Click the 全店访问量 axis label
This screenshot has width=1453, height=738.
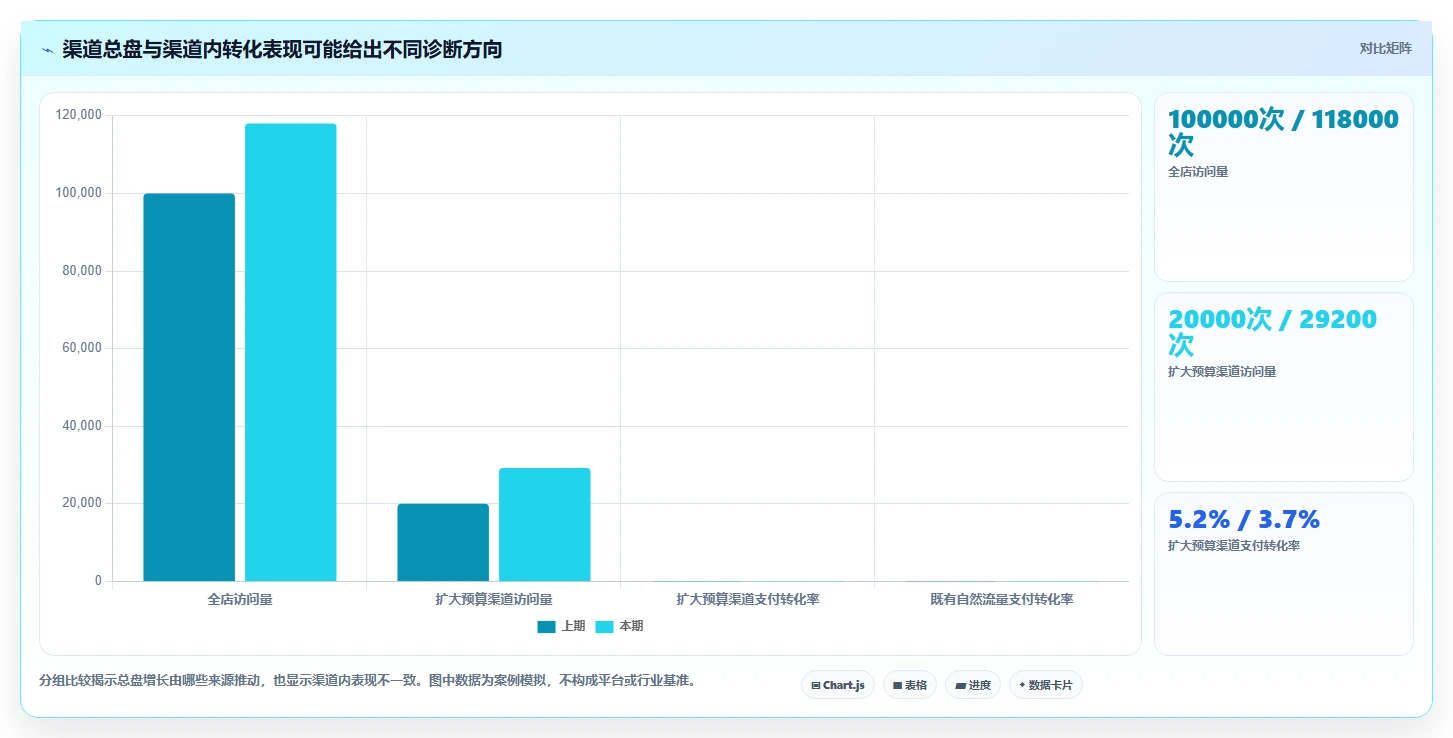click(240, 600)
